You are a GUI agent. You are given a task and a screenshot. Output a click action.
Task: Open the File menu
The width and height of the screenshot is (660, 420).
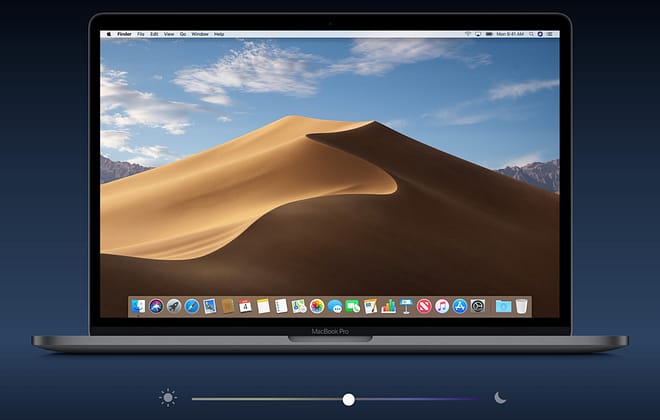click(141, 34)
